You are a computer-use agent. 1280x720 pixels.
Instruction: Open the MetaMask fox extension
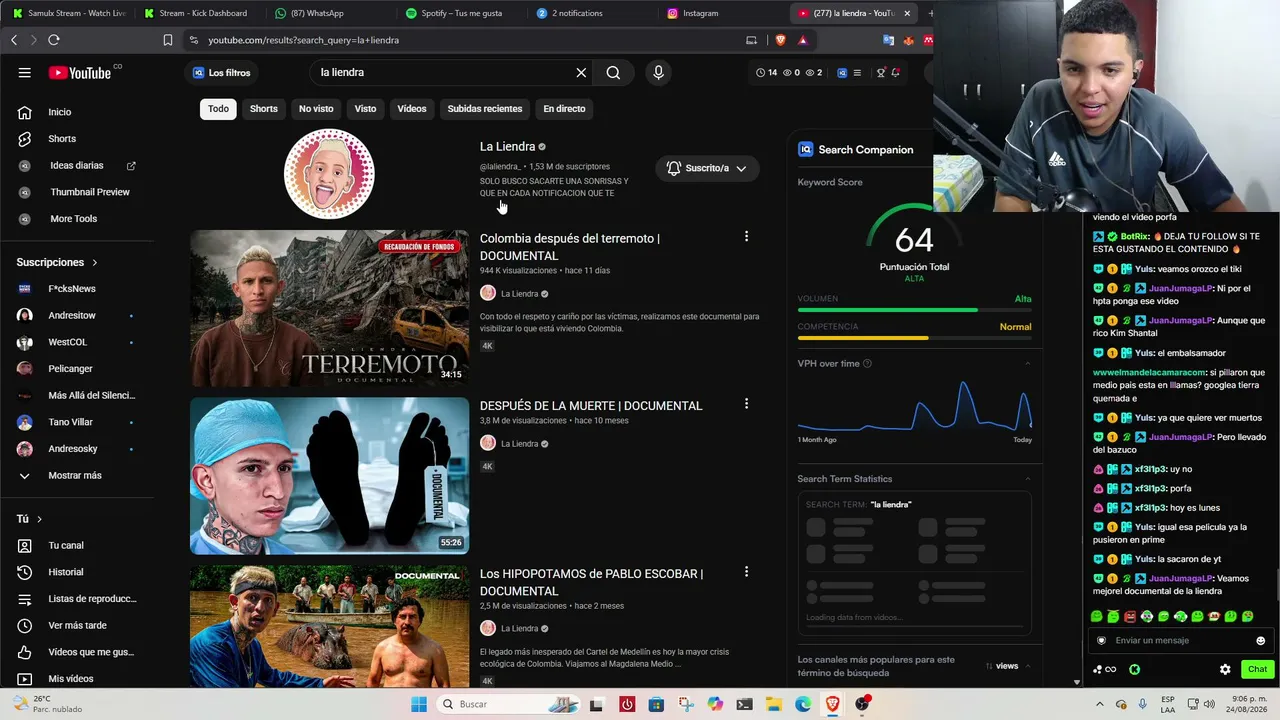point(908,41)
